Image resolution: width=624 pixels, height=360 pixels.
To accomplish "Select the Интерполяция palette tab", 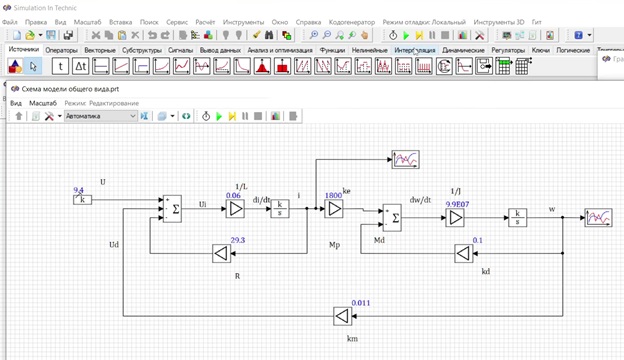I will point(415,50).
